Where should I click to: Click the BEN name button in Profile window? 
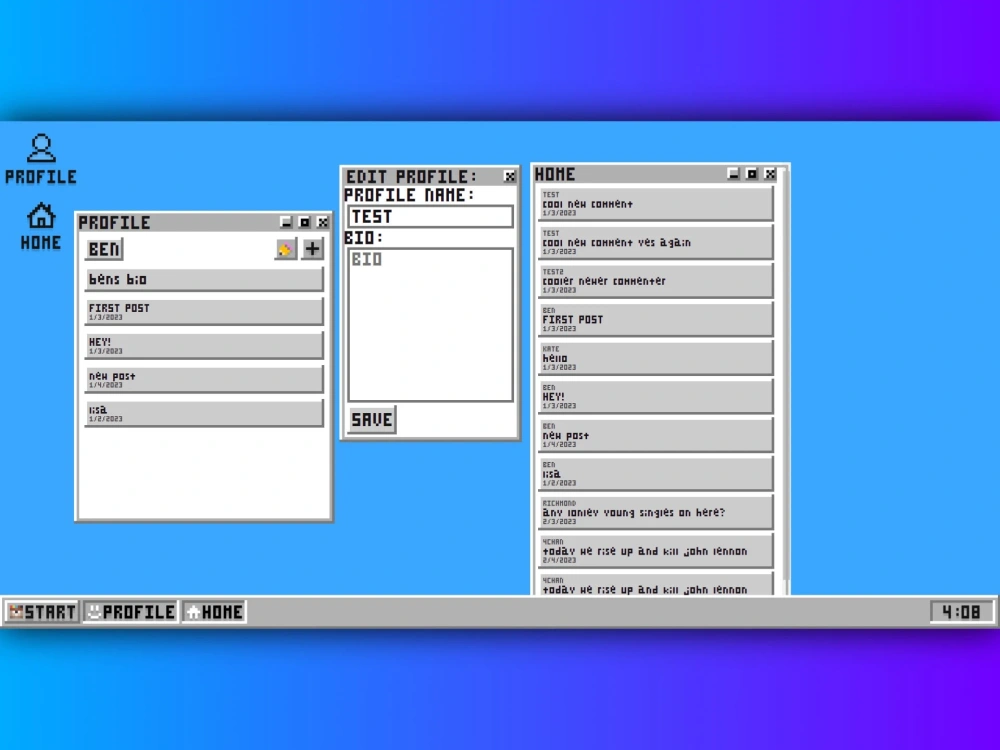[x=104, y=249]
